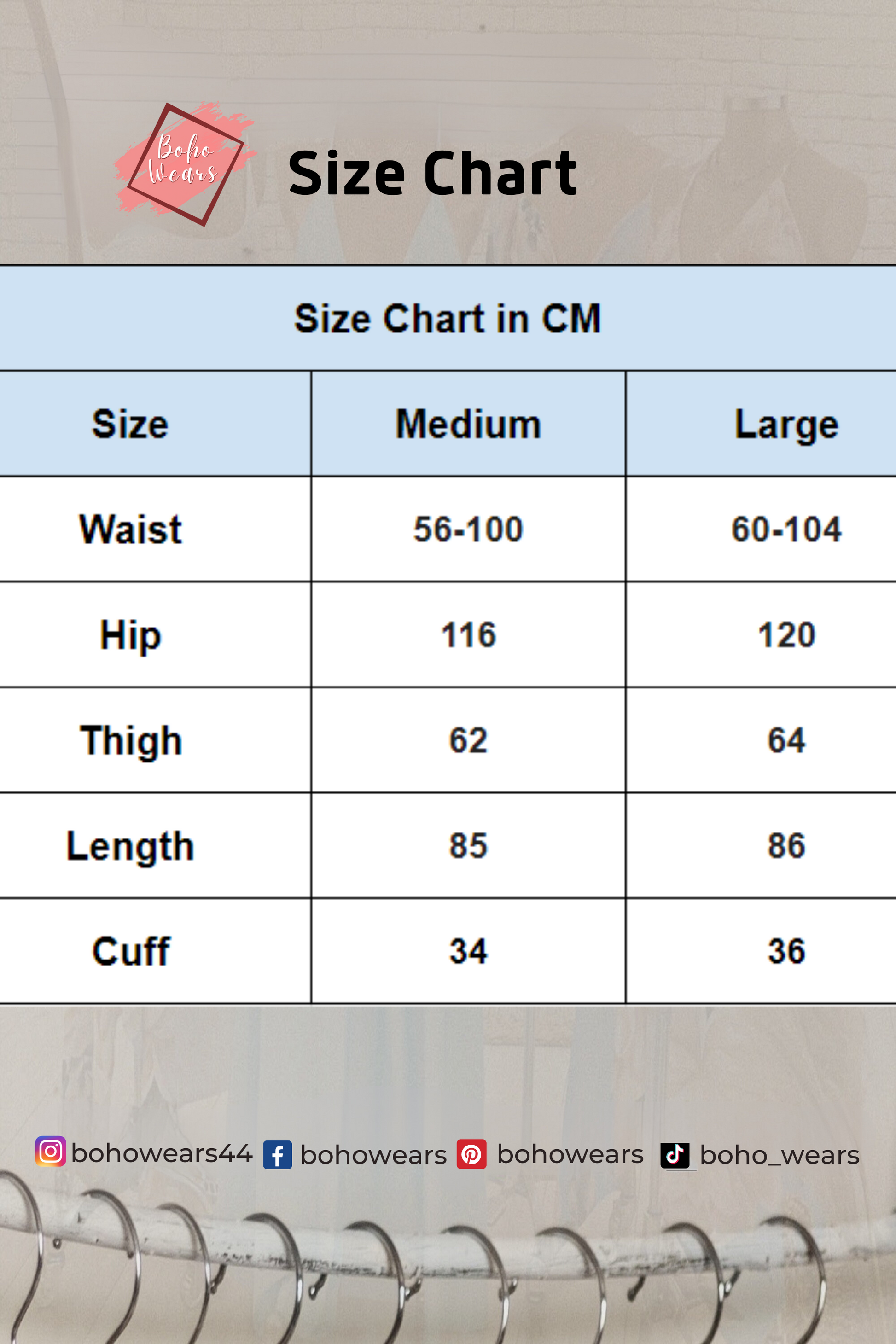Click the Large cuff value 36
The width and height of the screenshot is (896, 1344).
(786, 951)
